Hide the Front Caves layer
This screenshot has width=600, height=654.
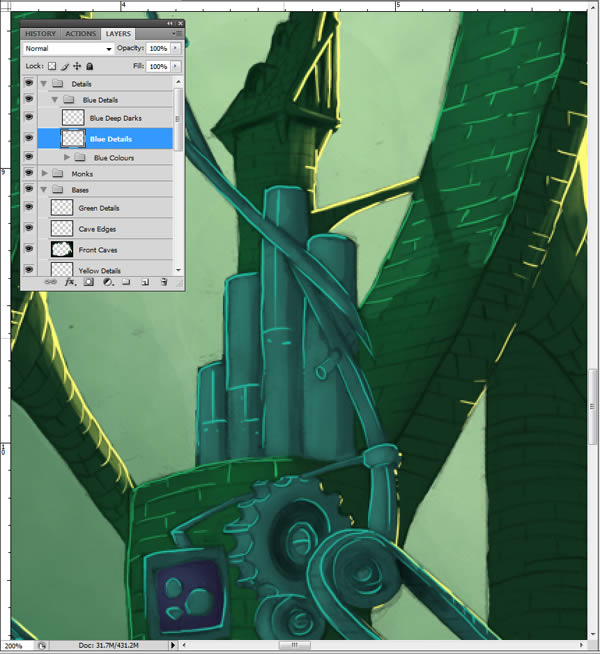coord(29,249)
